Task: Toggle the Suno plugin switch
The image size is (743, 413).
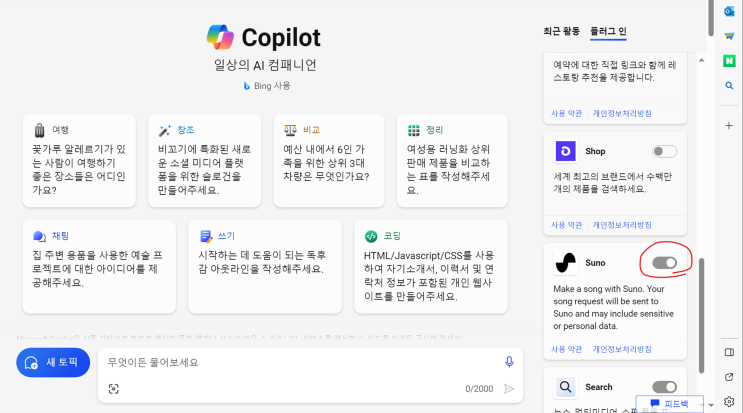Action: pyautogui.click(x=664, y=263)
